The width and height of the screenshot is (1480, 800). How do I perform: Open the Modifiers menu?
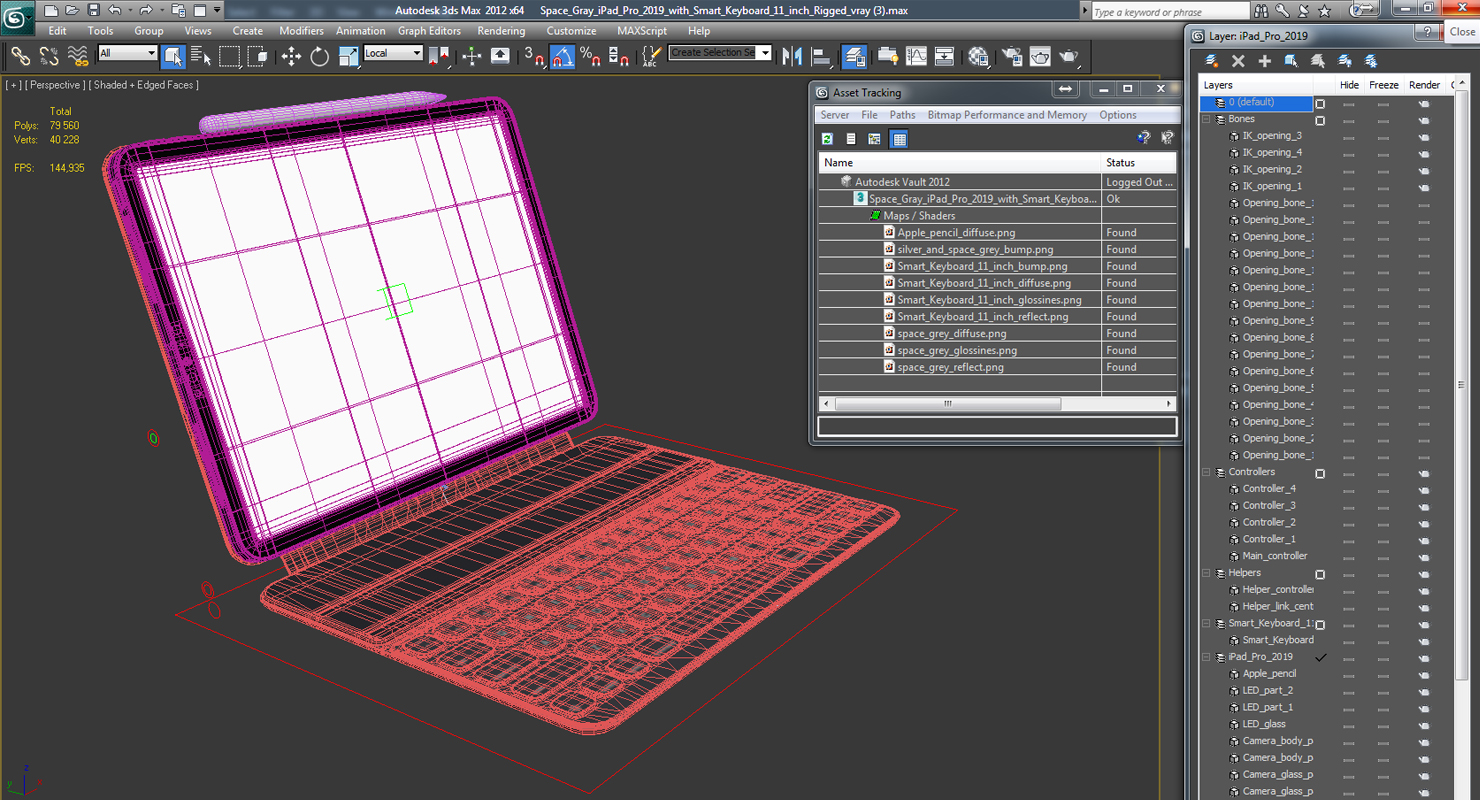[301, 31]
